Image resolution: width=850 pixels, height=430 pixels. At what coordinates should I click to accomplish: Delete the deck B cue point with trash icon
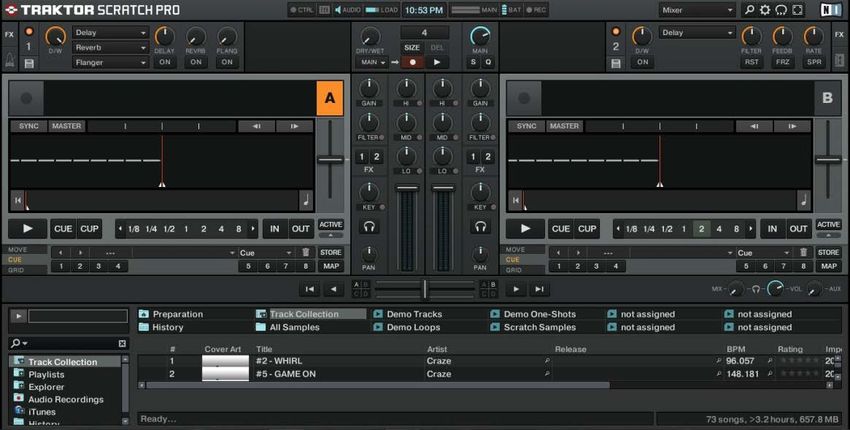(x=803, y=253)
